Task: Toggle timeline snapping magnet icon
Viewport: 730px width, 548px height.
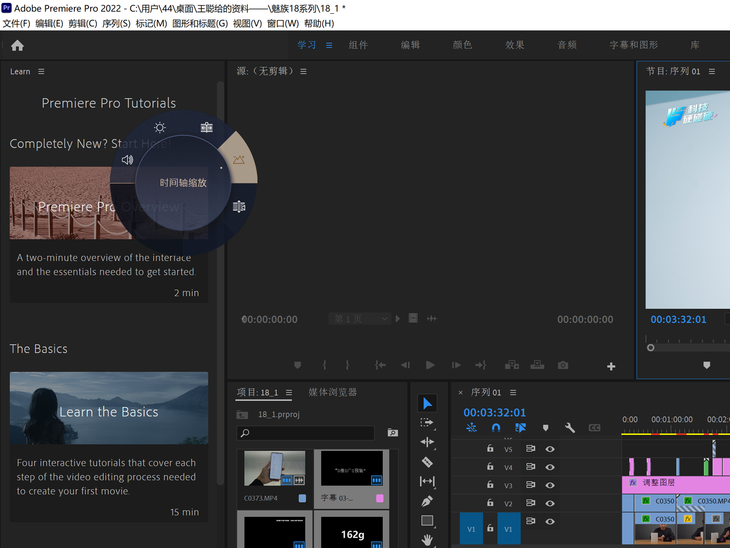Action: tap(496, 428)
